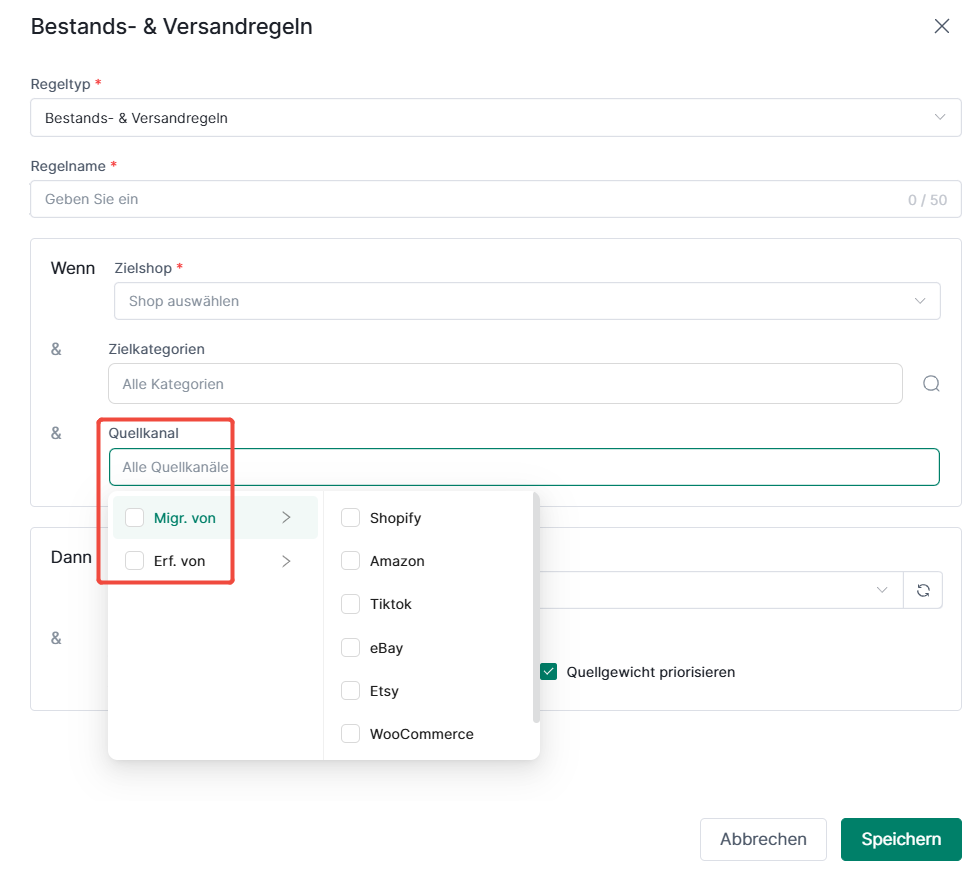Open the Regeltyp dropdown

[x=495, y=117]
